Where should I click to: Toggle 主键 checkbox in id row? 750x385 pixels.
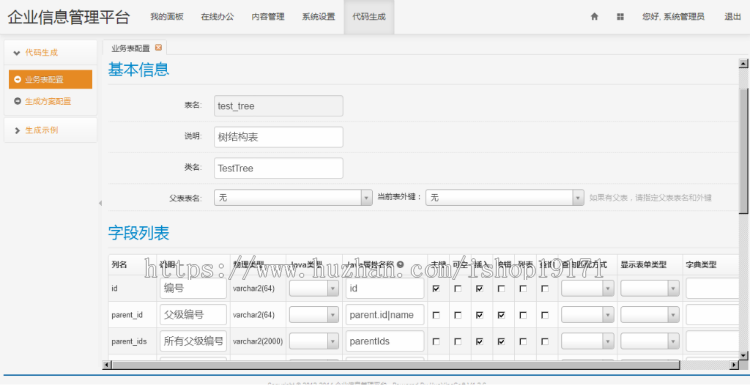(x=436, y=289)
